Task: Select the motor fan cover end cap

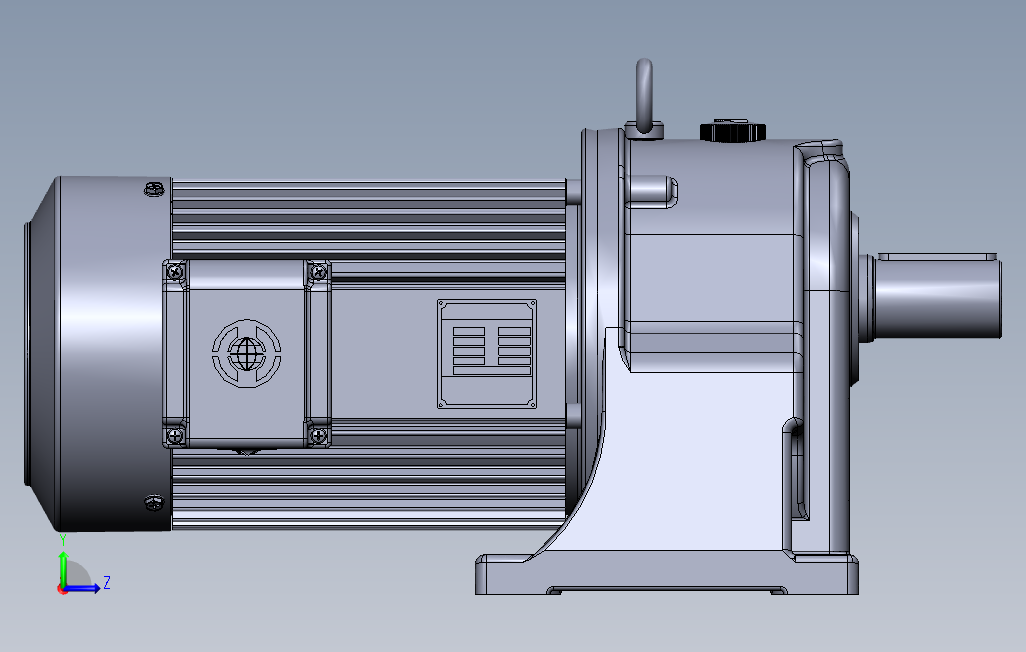Action: pos(98,353)
